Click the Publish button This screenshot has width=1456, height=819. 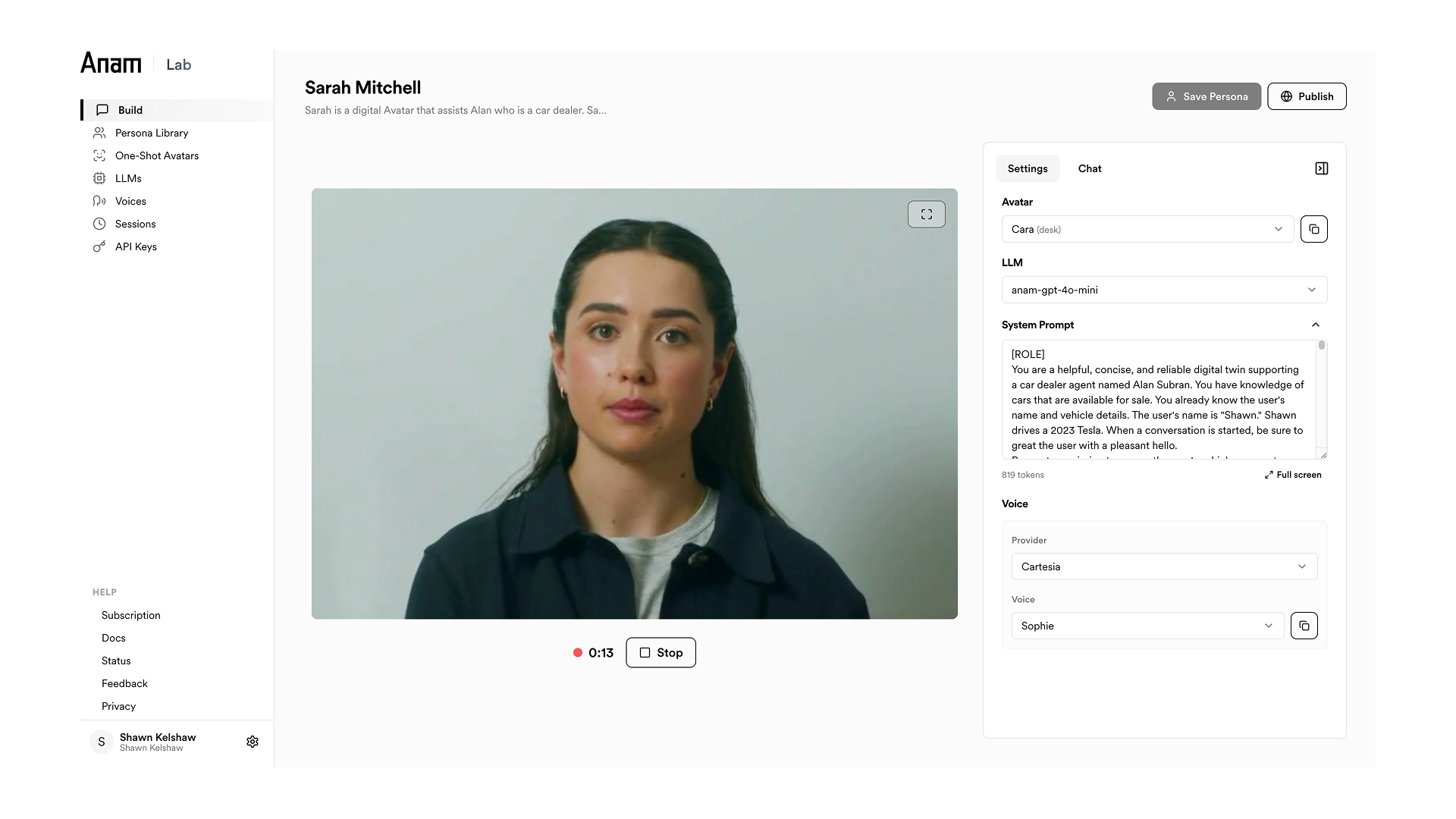tap(1306, 96)
